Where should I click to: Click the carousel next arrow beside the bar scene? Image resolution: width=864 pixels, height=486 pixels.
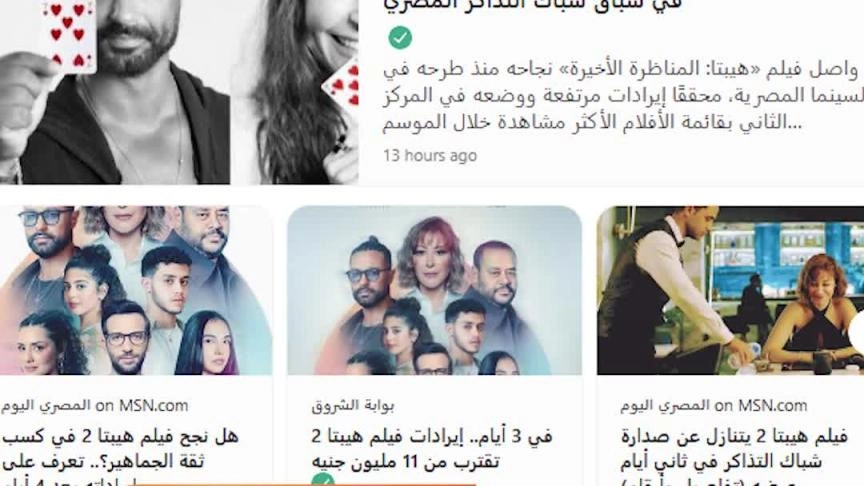click(857, 332)
